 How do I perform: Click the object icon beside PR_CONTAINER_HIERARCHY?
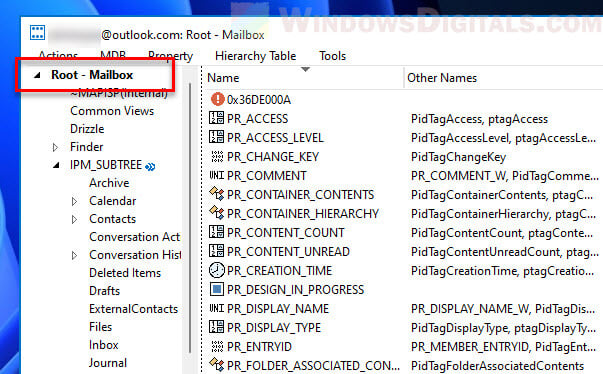point(217,213)
